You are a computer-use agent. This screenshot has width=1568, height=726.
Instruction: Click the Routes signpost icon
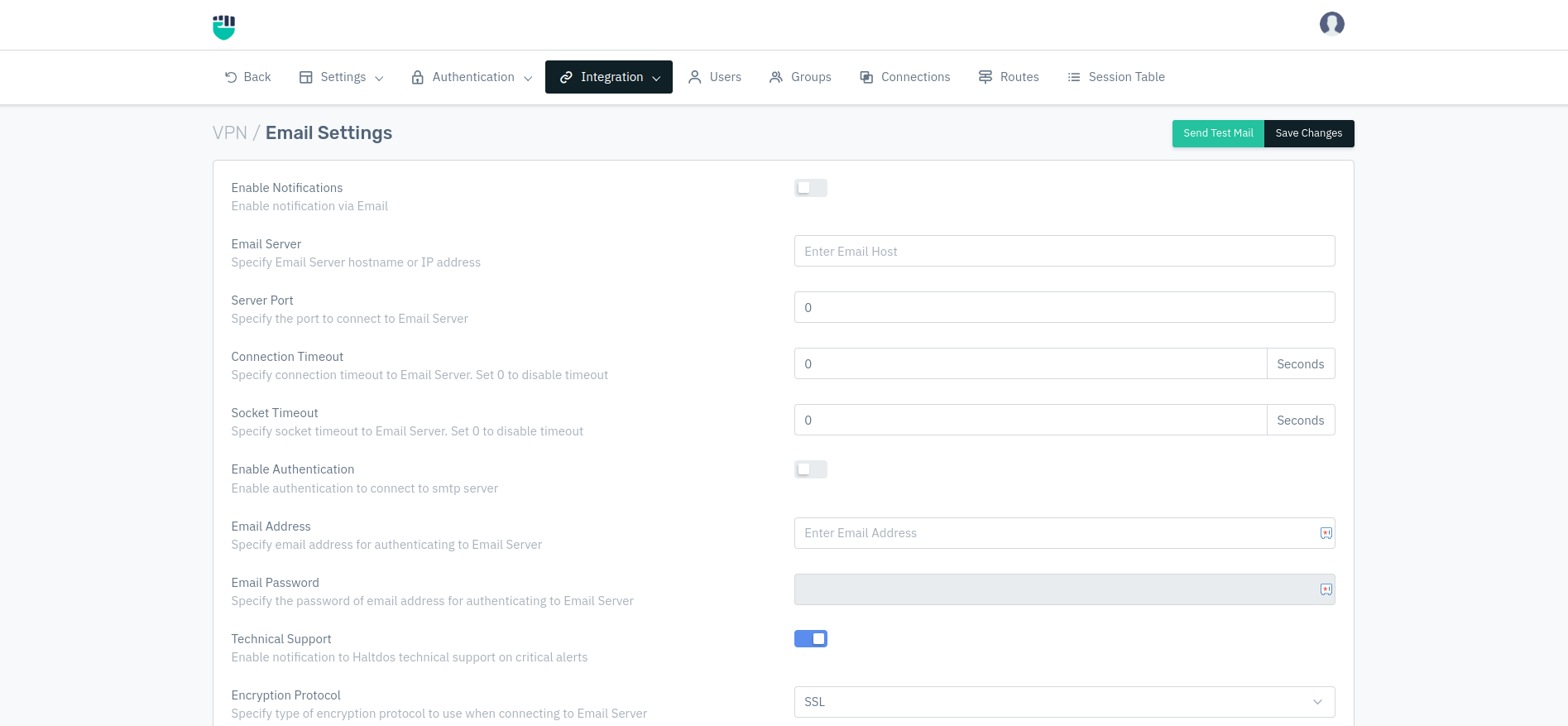(985, 77)
